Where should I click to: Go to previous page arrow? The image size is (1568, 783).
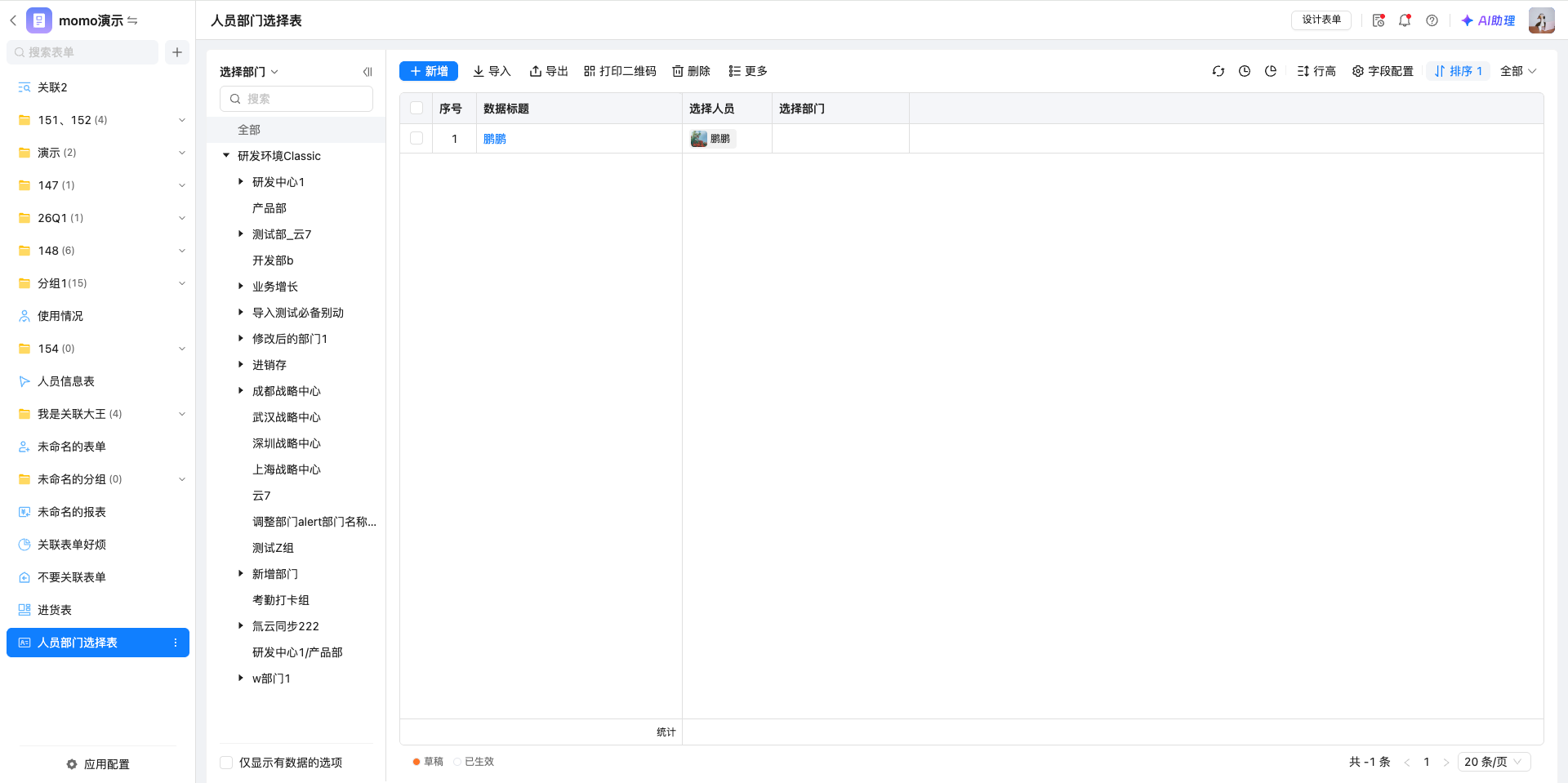click(1407, 762)
